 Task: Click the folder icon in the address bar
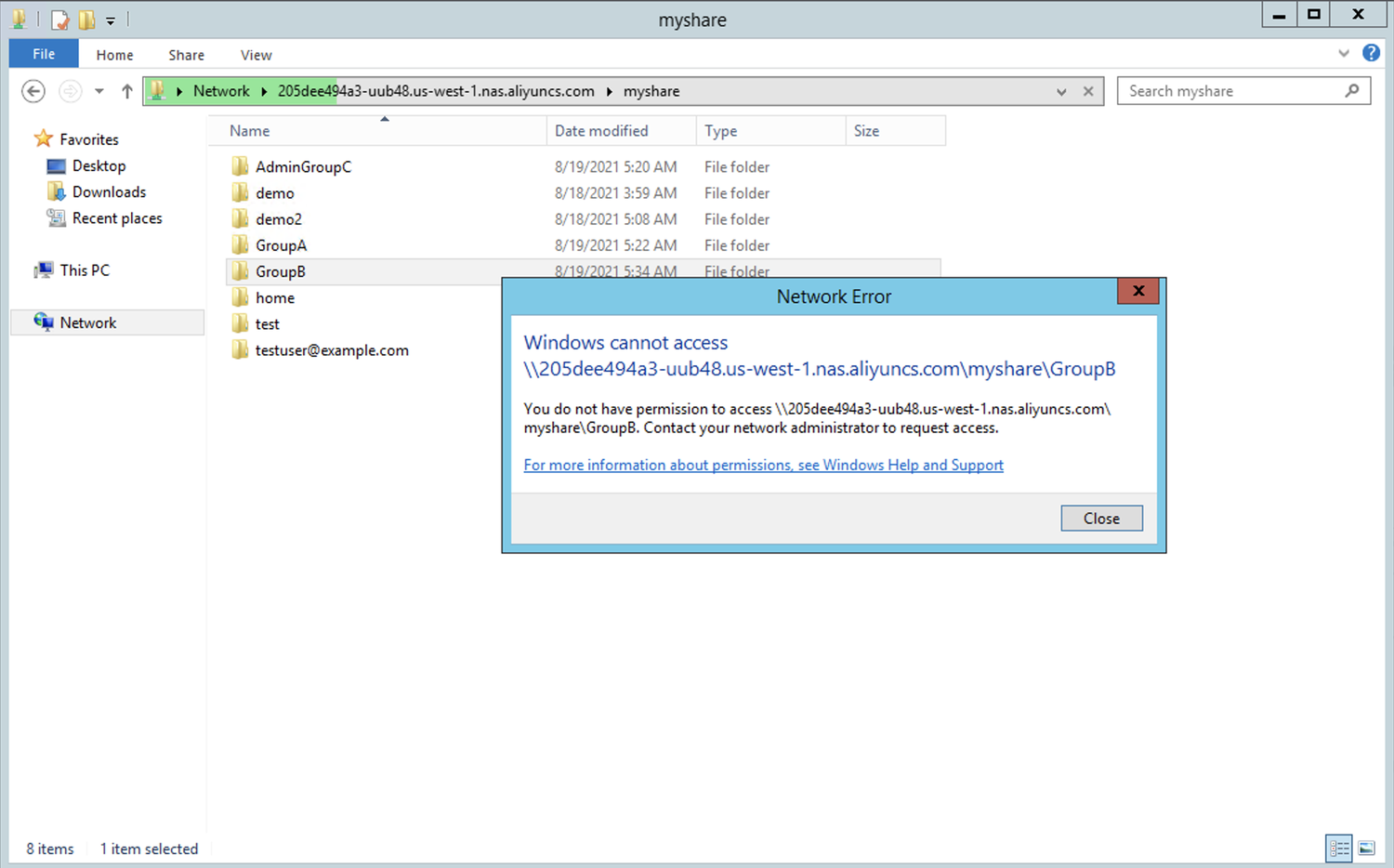click(x=157, y=91)
